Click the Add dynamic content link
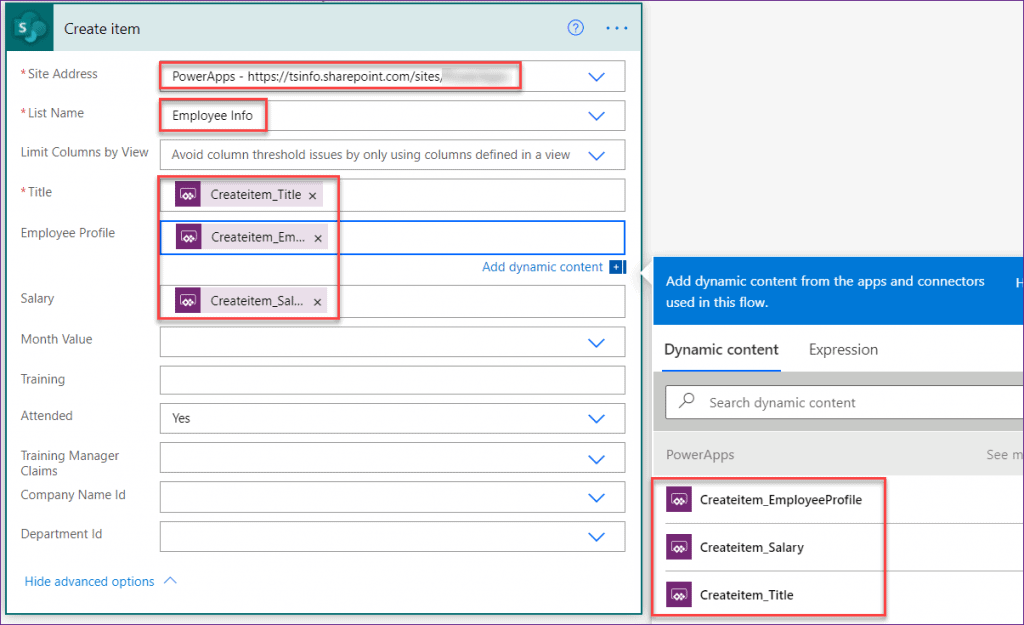This screenshot has height=625, width=1024. pos(542,266)
